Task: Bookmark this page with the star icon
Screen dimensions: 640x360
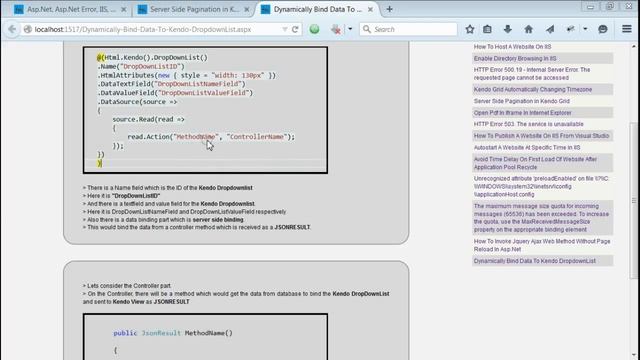Action: tap(470, 29)
